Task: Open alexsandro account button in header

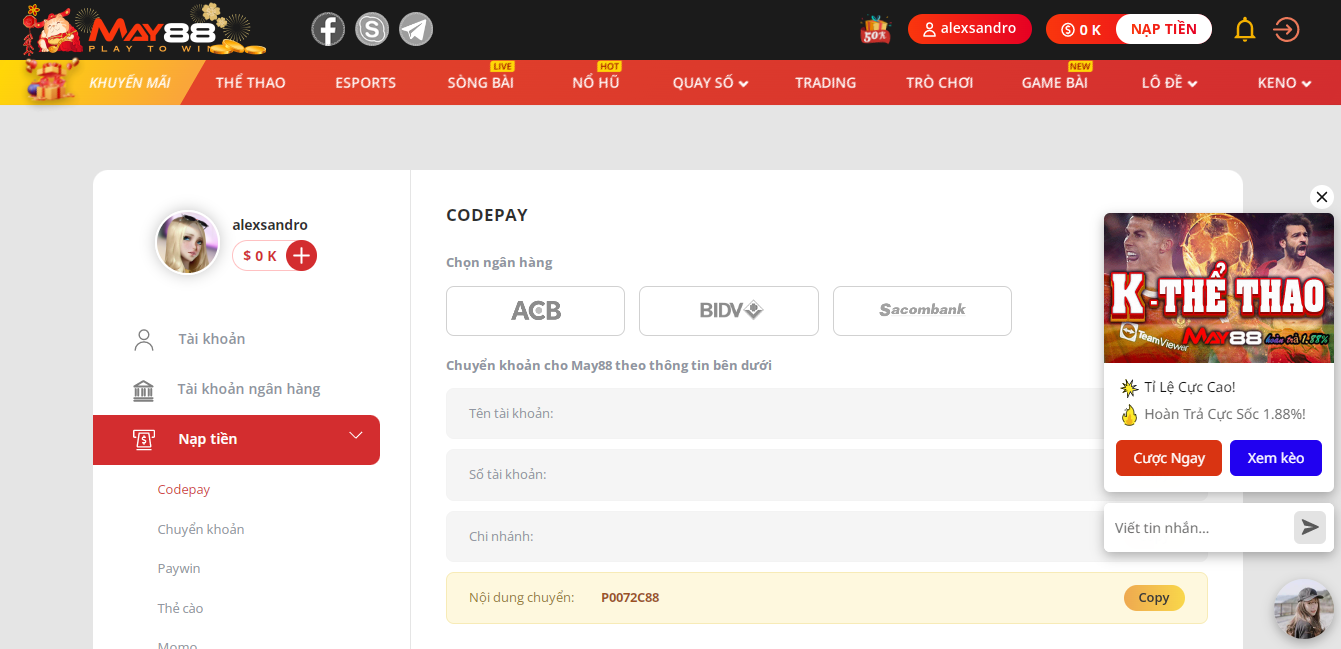Action: 969,29
